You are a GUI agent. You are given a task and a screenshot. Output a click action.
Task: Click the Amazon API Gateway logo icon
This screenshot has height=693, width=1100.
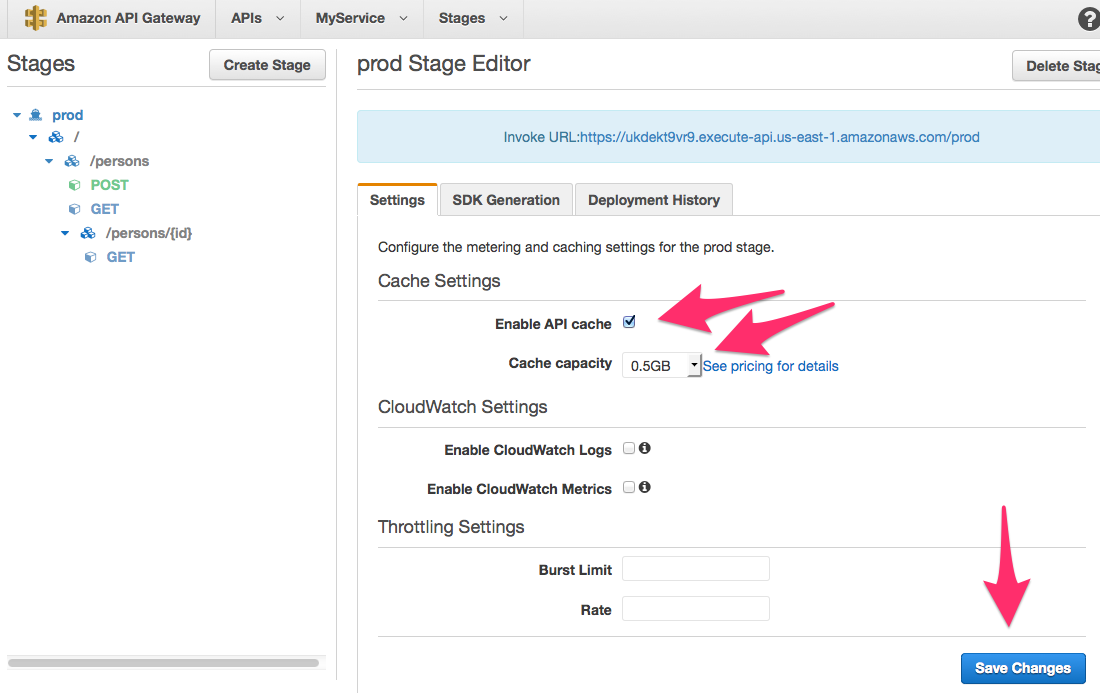point(36,18)
